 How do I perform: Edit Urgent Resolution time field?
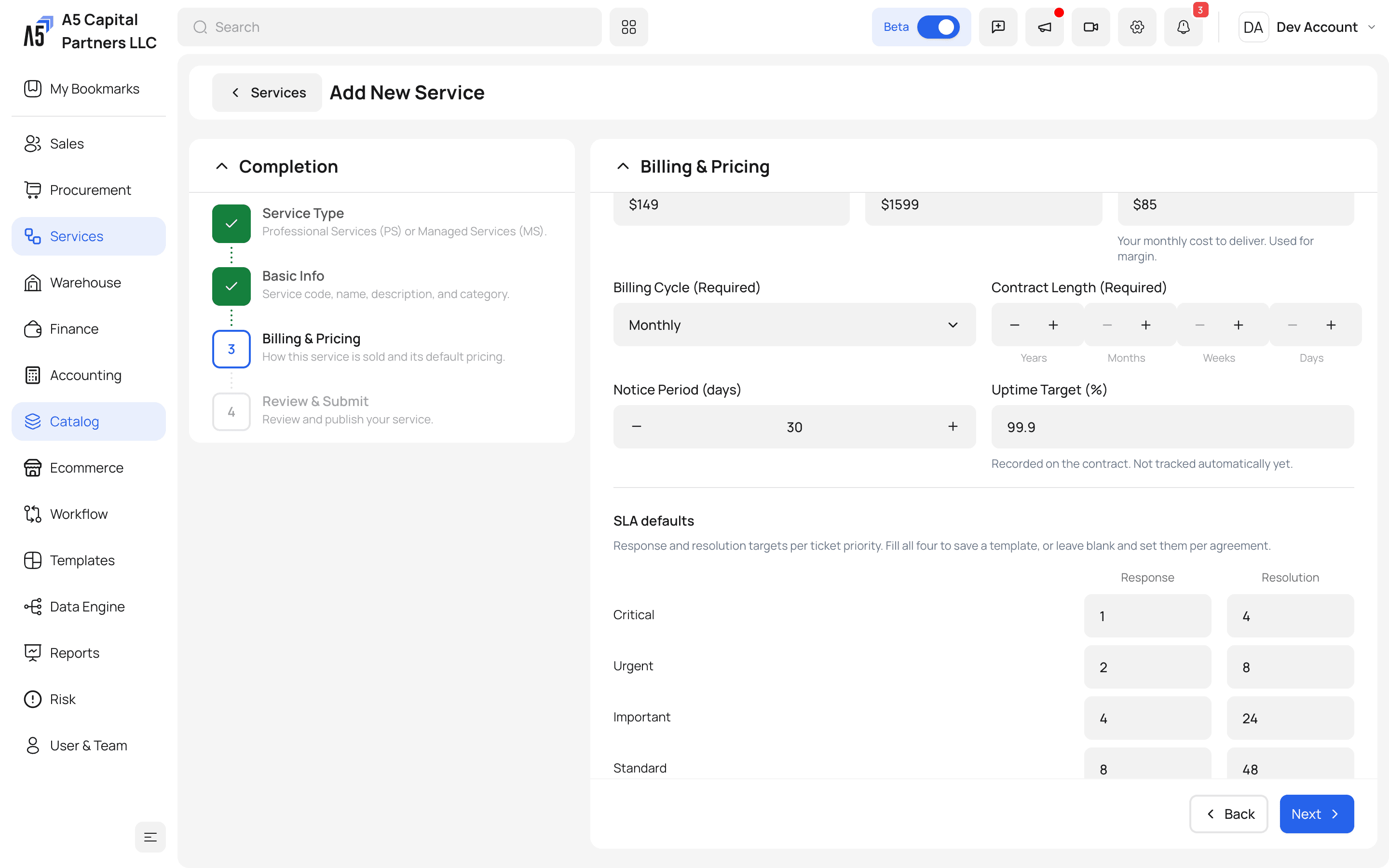(x=1290, y=667)
